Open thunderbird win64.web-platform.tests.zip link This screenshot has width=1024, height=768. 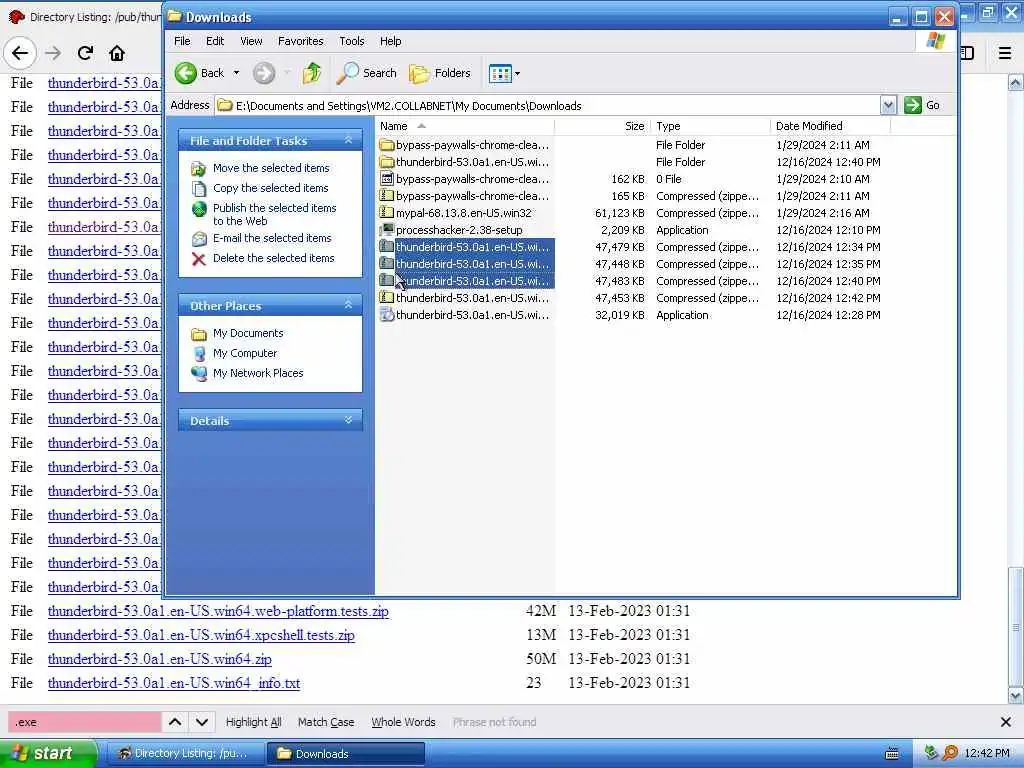(218, 611)
